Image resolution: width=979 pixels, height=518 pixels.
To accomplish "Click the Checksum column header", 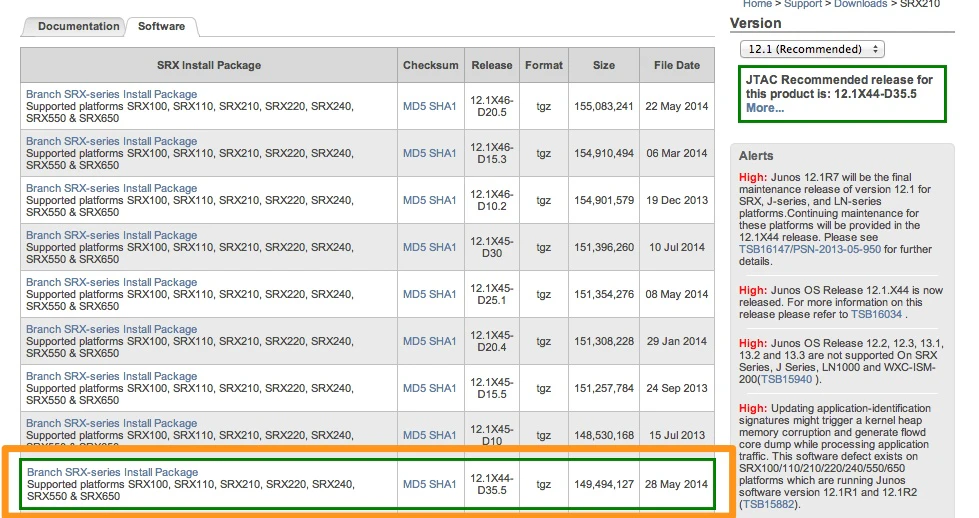I will (431, 65).
